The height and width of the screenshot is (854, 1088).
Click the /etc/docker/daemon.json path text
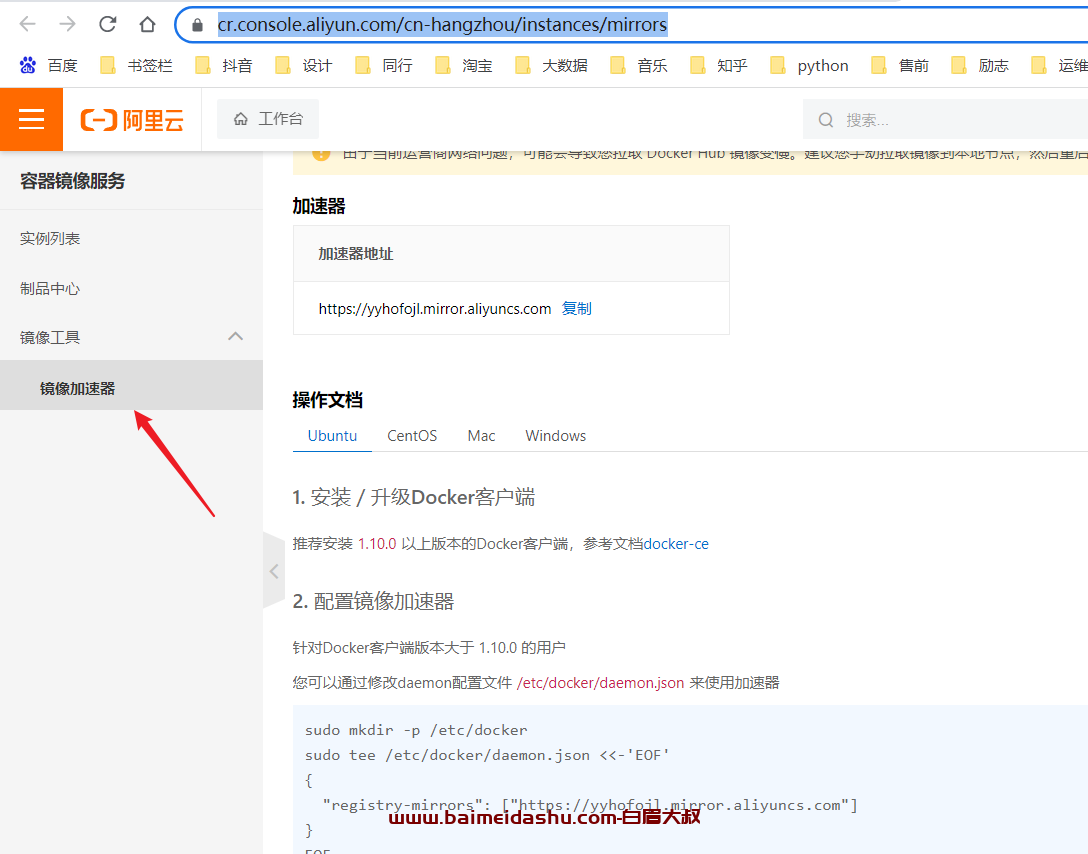(x=600, y=683)
